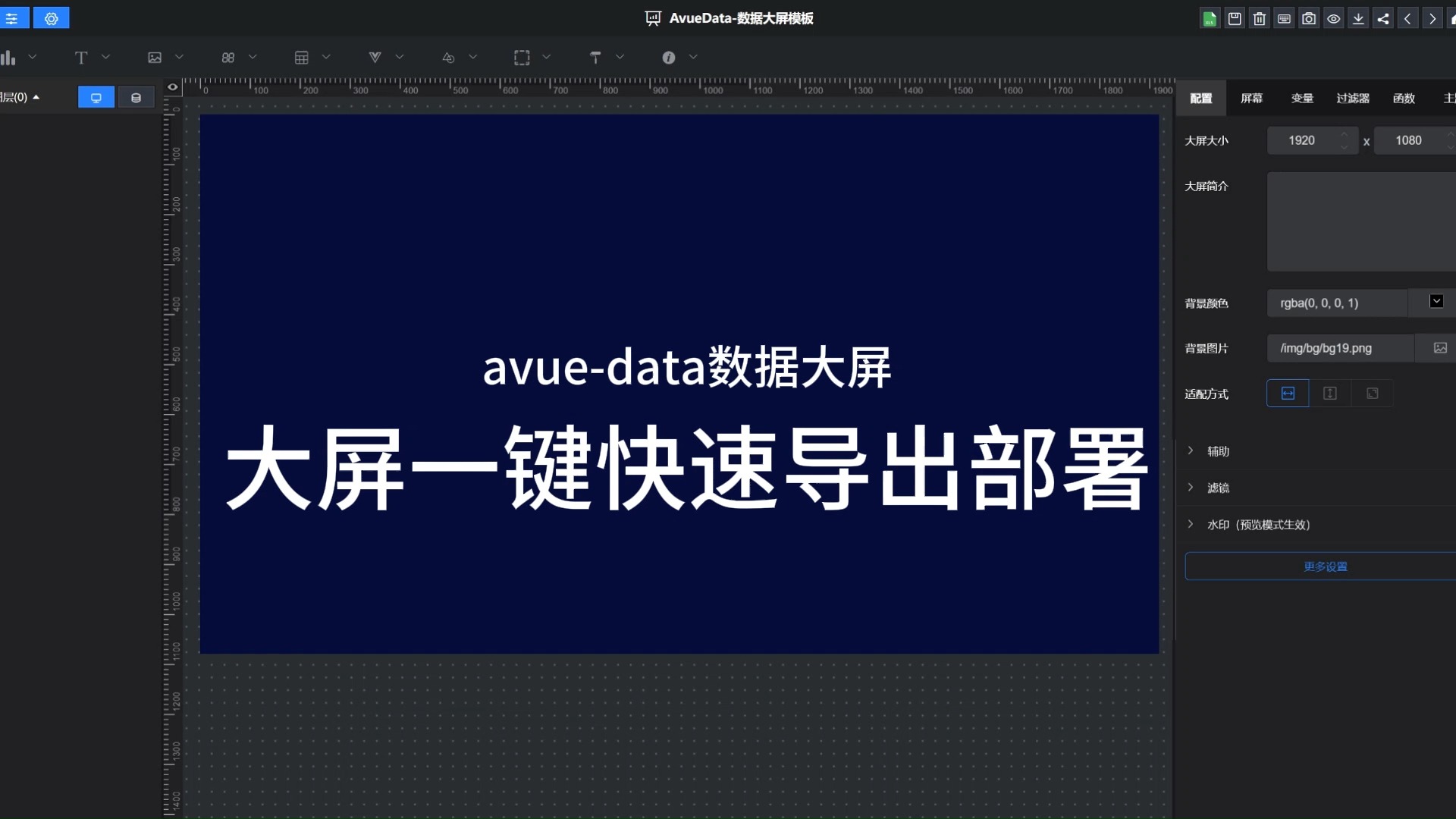Viewport: 1456px width, 819px height.
Task: Click the rgba(0, 0, 0, 1) color field
Action: [x=1337, y=303]
